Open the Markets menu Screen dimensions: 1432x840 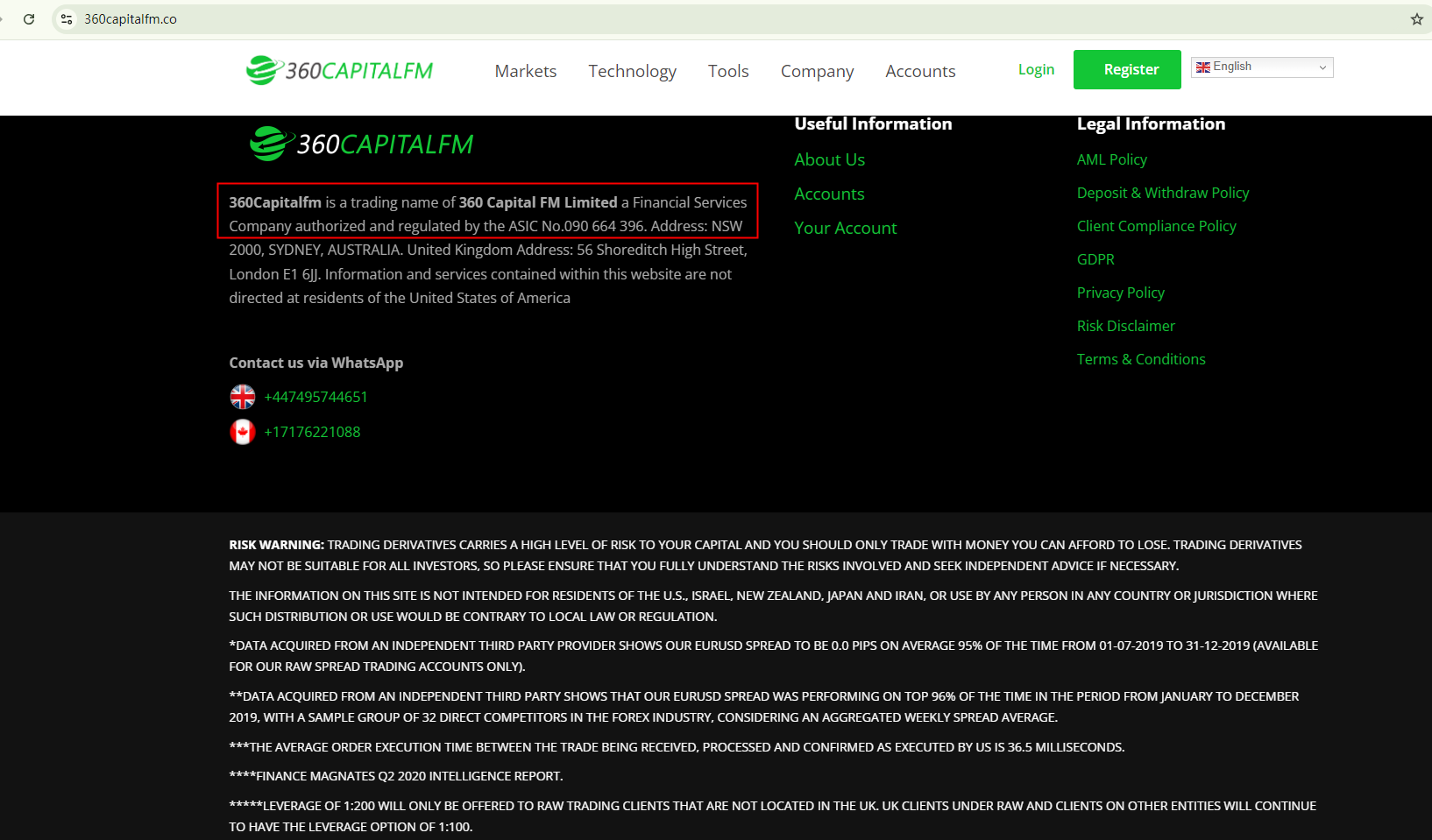pyautogui.click(x=525, y=71)
